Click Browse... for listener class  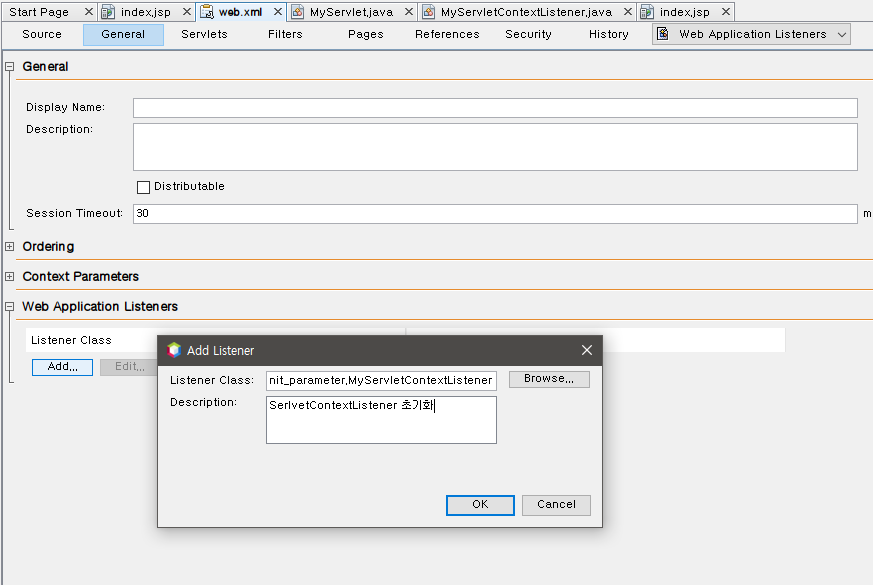click(549, 379)
